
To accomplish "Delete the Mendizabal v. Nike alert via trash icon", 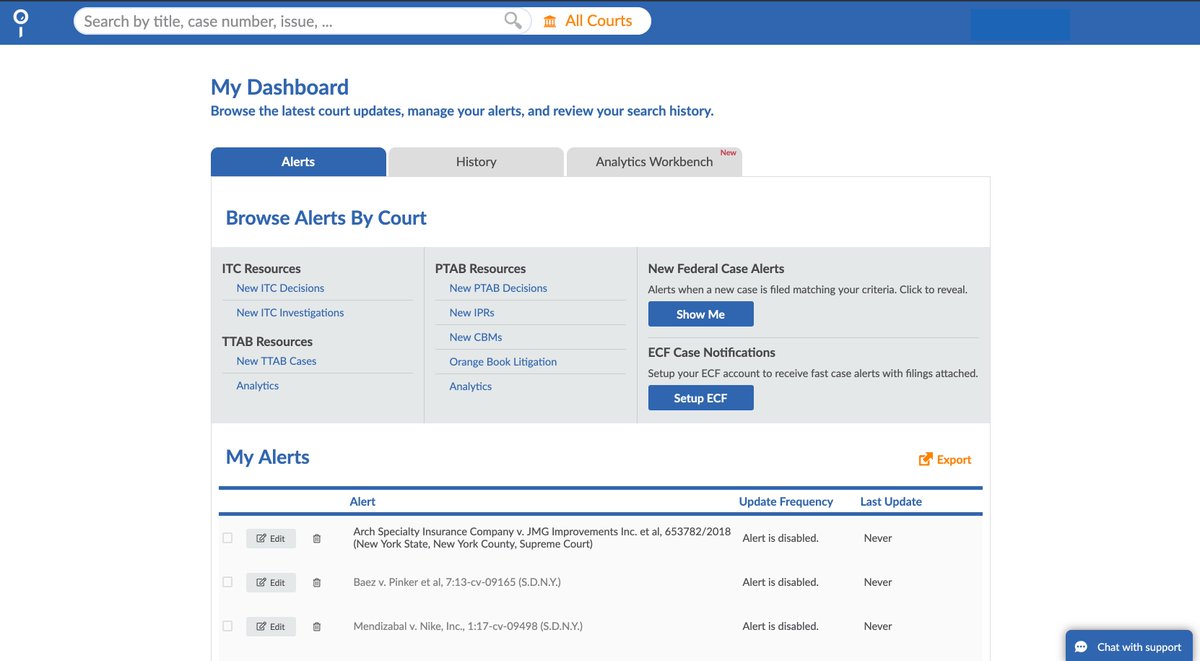I will tap(317, 626).
